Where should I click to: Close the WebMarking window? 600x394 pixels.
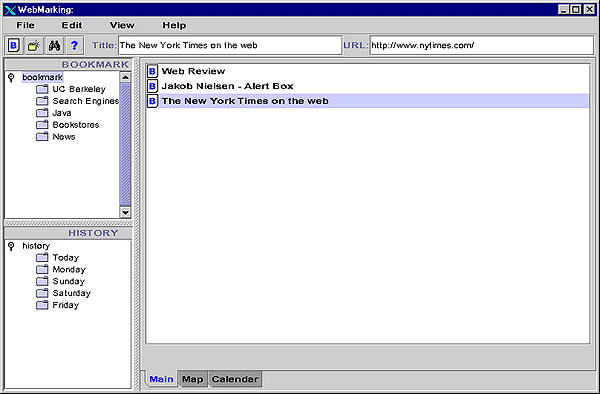point(589,10)
